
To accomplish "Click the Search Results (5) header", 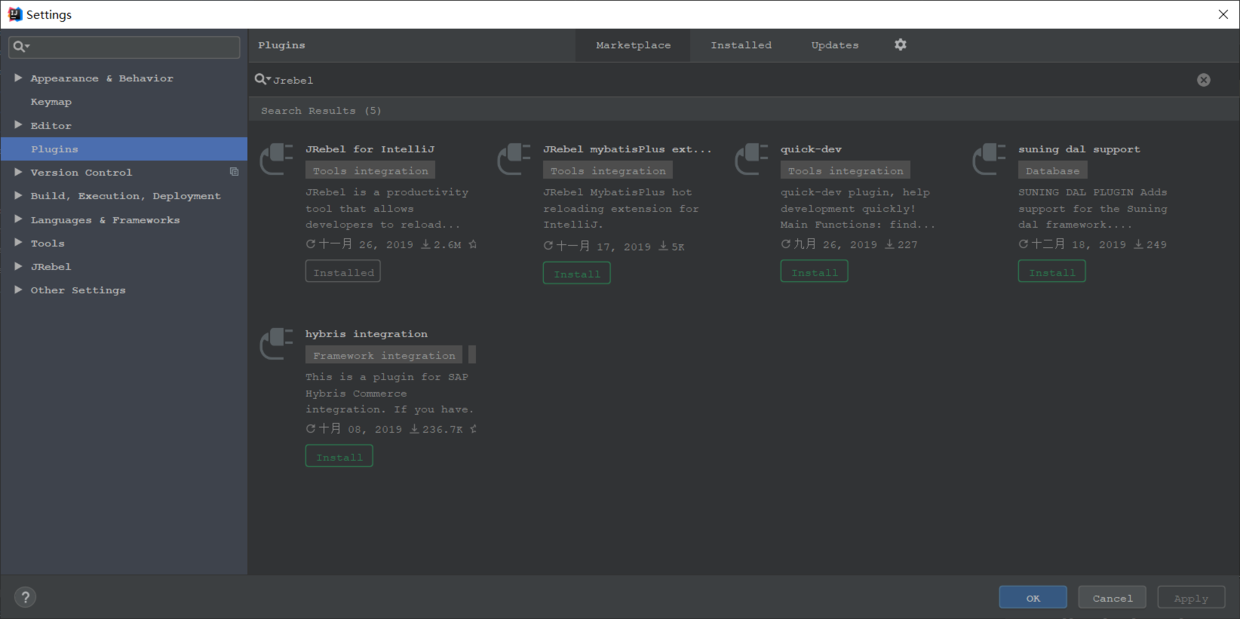I will pyautogui.click(x=321, y=111).
